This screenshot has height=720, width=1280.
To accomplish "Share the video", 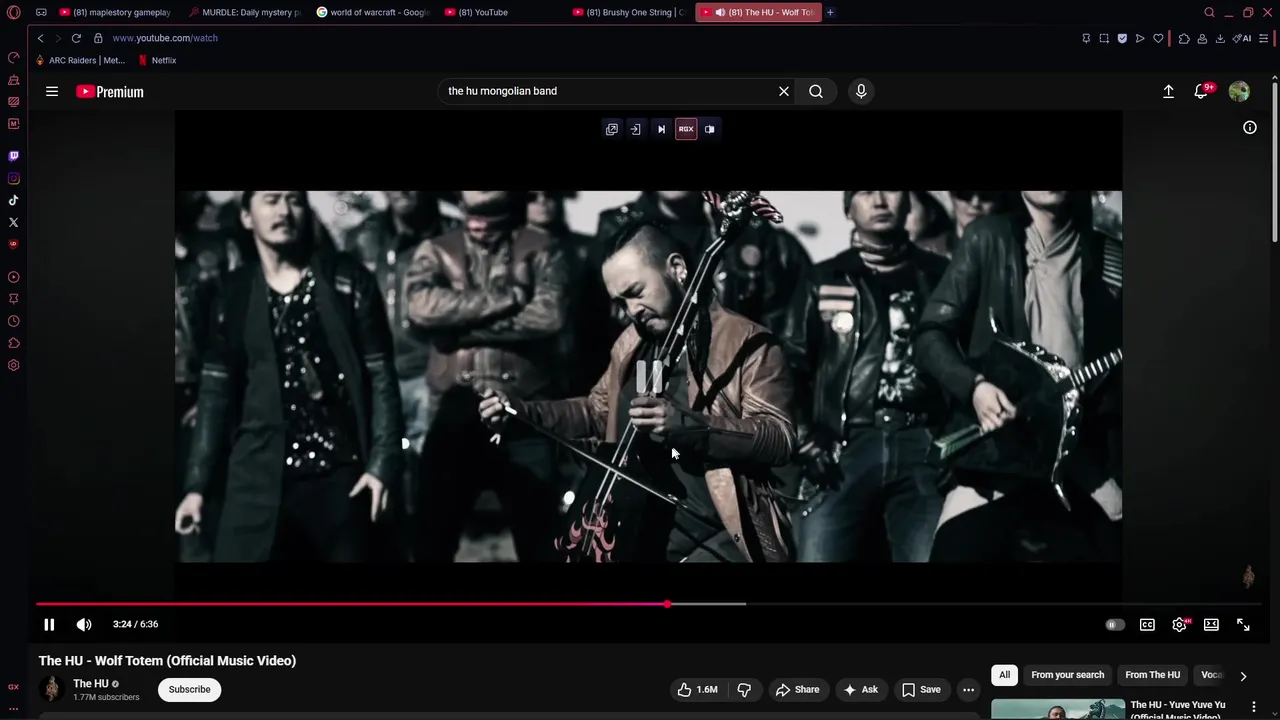I will pyautogui.click(x=797, y=689).
